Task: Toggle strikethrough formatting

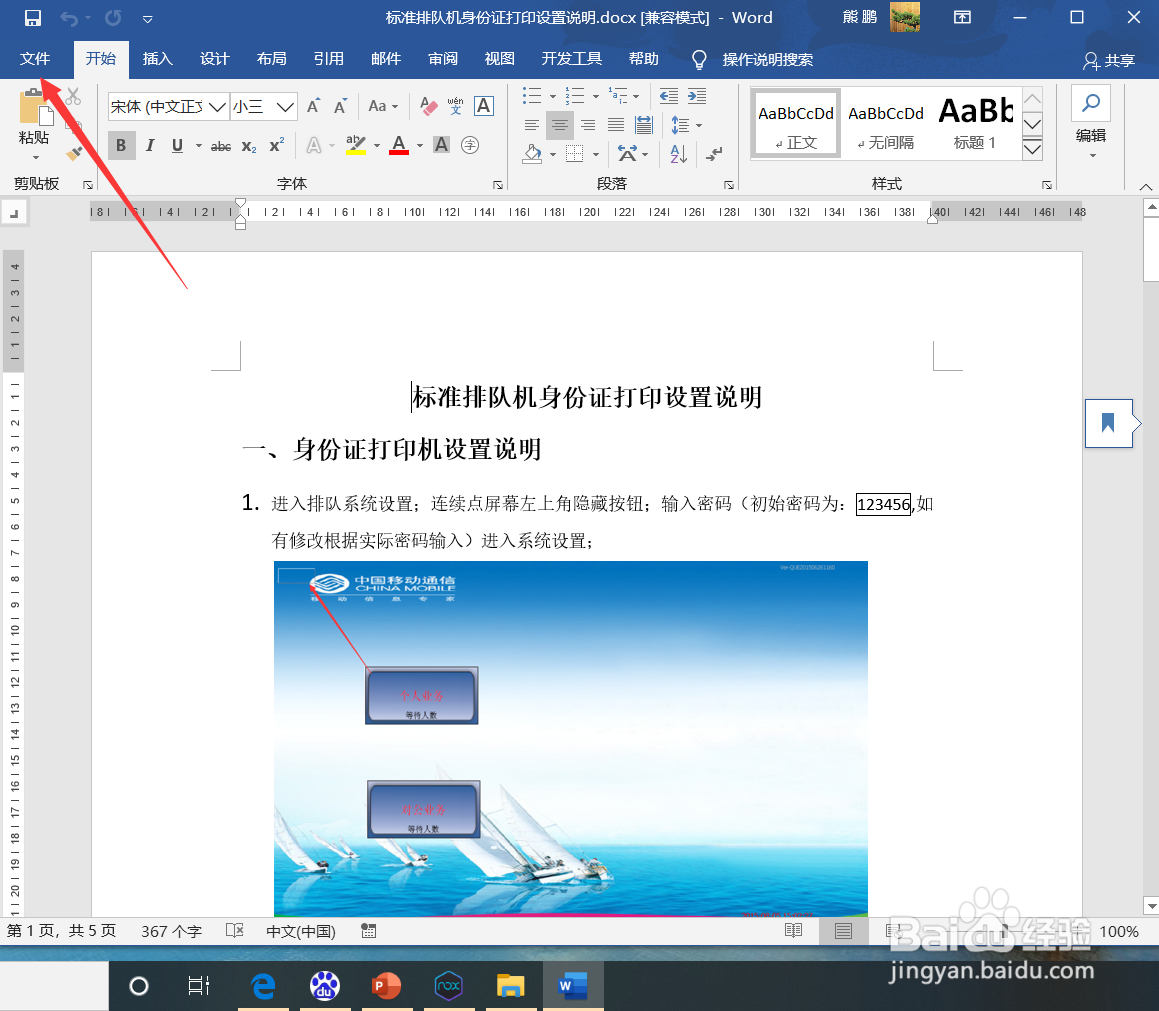Action: click(221, 146)
